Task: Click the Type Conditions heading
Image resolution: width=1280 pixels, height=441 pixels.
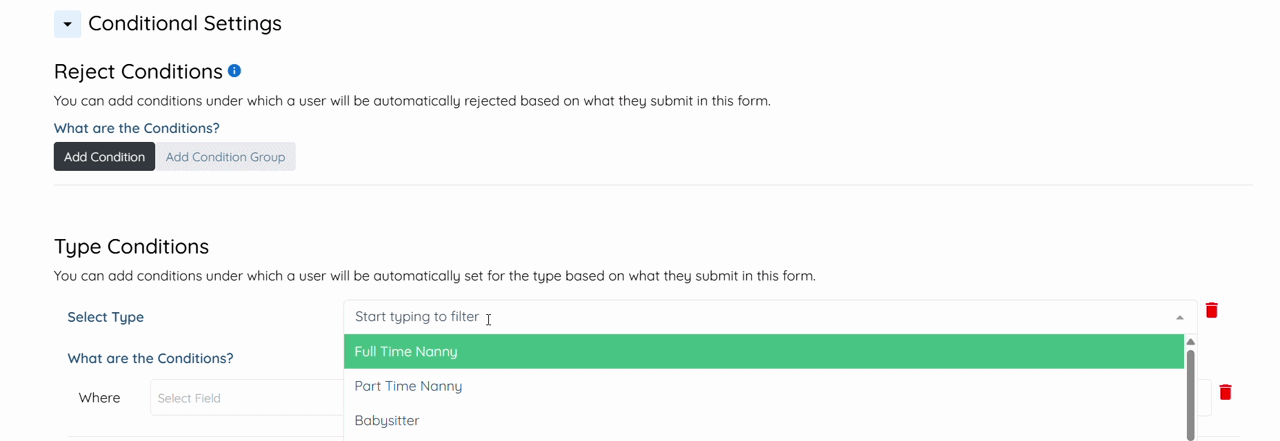Action: [x=131, y=247]
